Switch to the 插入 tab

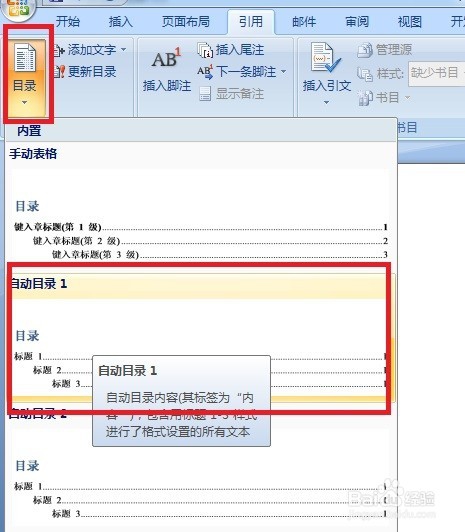[x=121, y=22]
